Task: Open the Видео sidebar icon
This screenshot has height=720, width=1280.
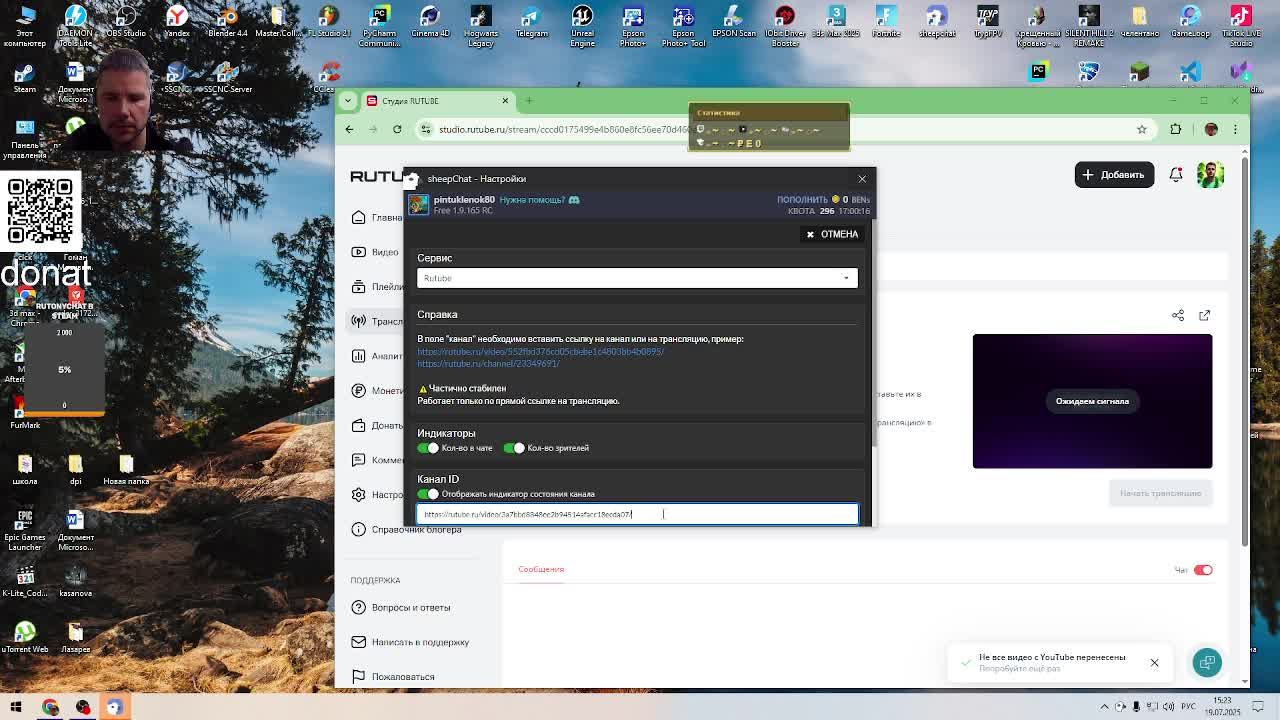Action: point(358,252)
